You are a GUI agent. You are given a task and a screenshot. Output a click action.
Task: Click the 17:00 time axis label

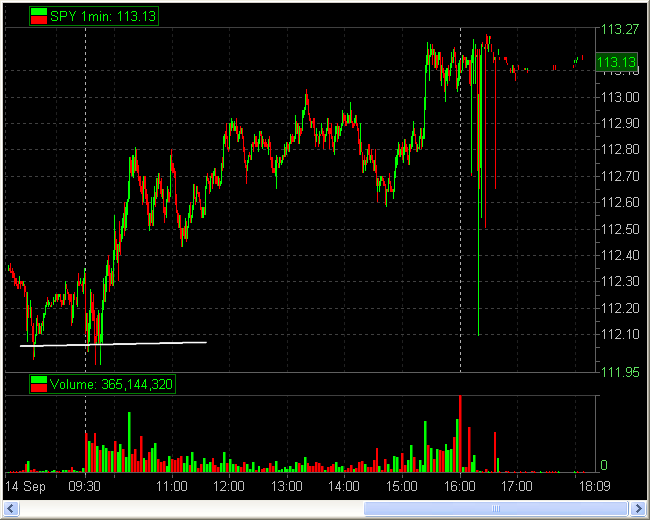tap(517, 486)
